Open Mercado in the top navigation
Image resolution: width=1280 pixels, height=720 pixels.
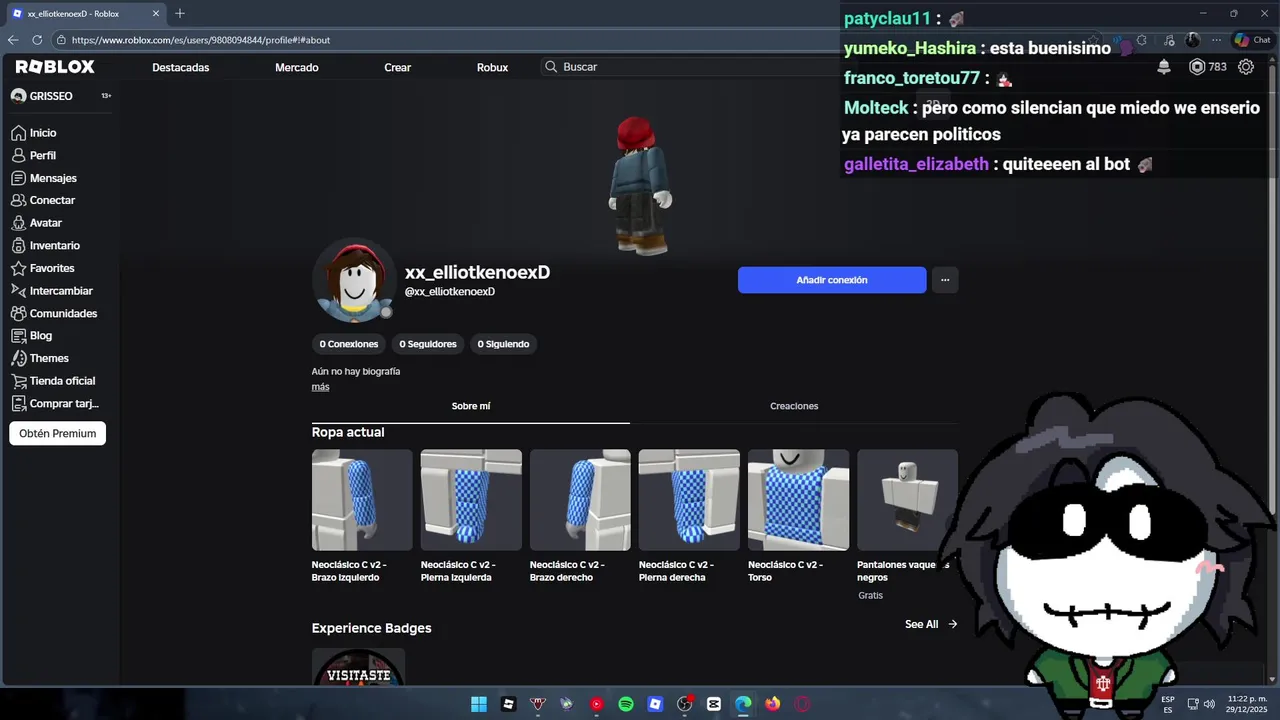click(x=297, y=67)
